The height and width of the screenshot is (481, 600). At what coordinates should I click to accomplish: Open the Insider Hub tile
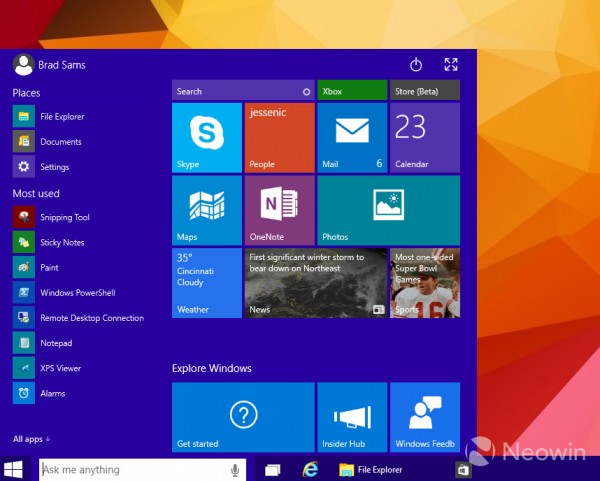(352, 417)
